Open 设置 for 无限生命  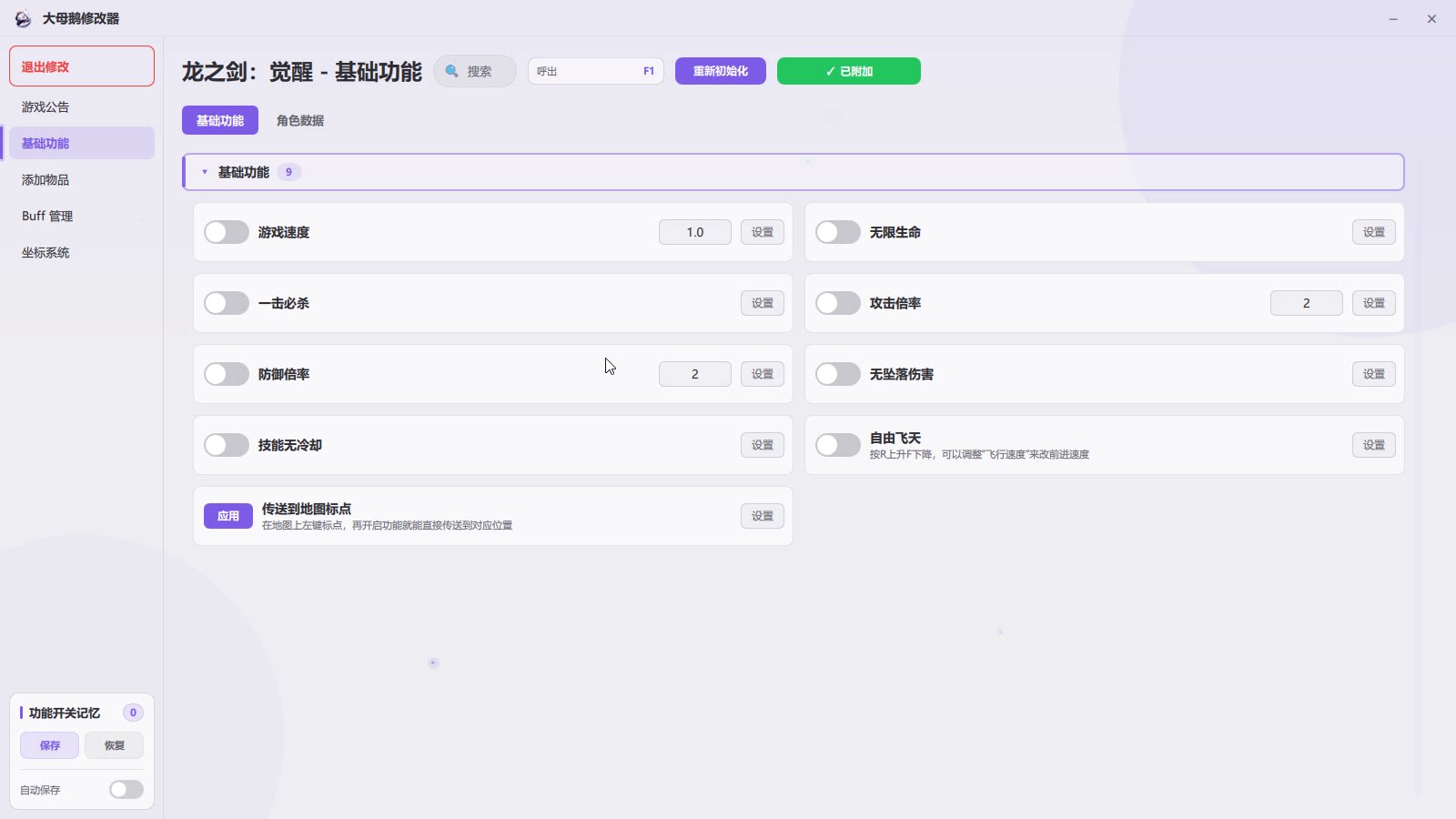[1374, 232]
